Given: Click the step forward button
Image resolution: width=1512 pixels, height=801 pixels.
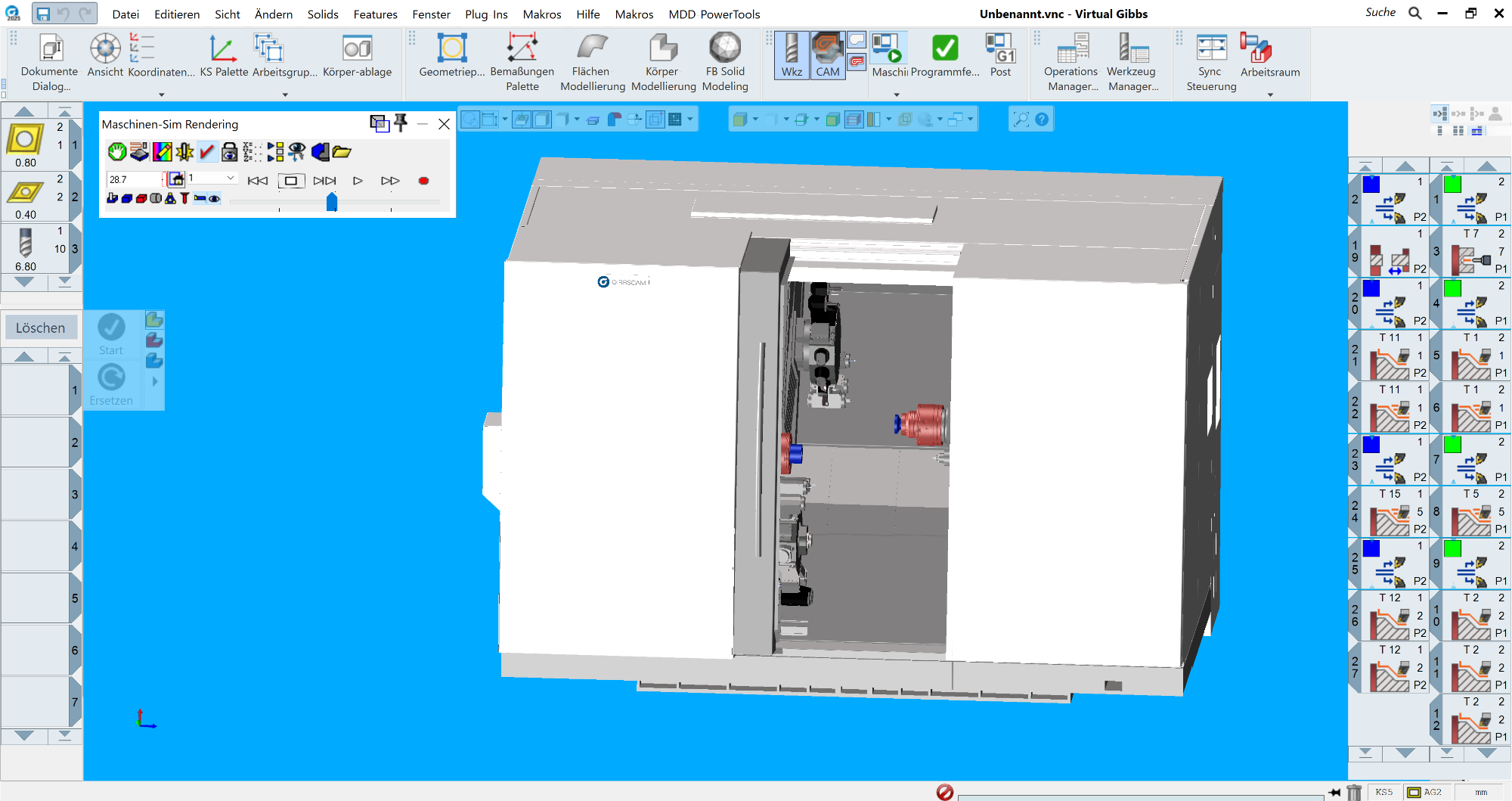Looking at the screenshot, I should coord(324,181).
